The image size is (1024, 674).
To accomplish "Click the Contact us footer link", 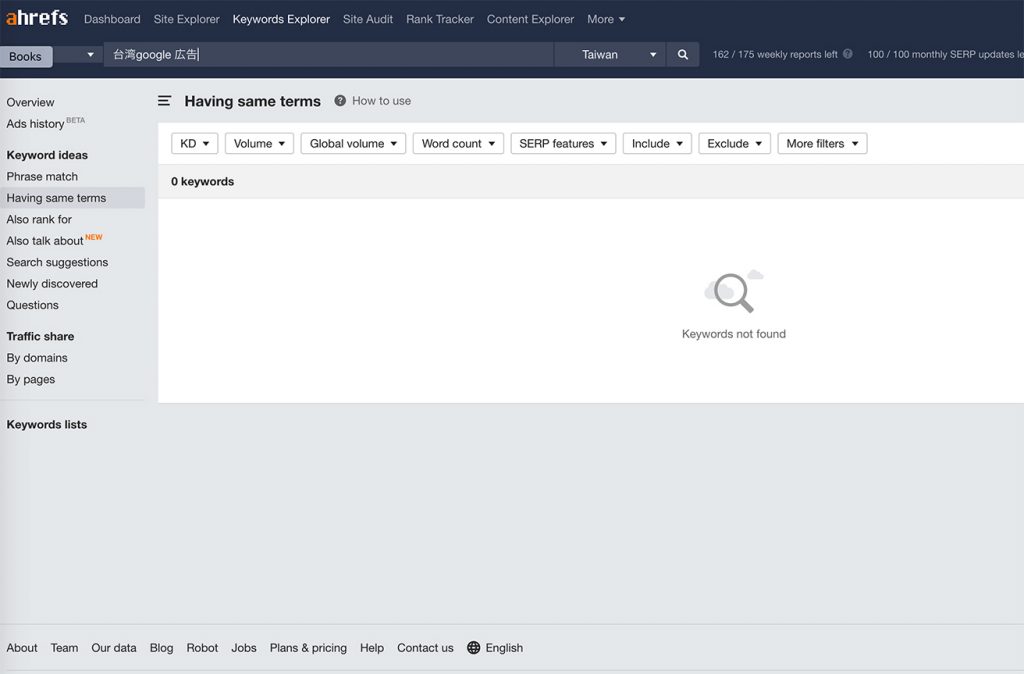I will pyautogui.click(x=425, y=648).
